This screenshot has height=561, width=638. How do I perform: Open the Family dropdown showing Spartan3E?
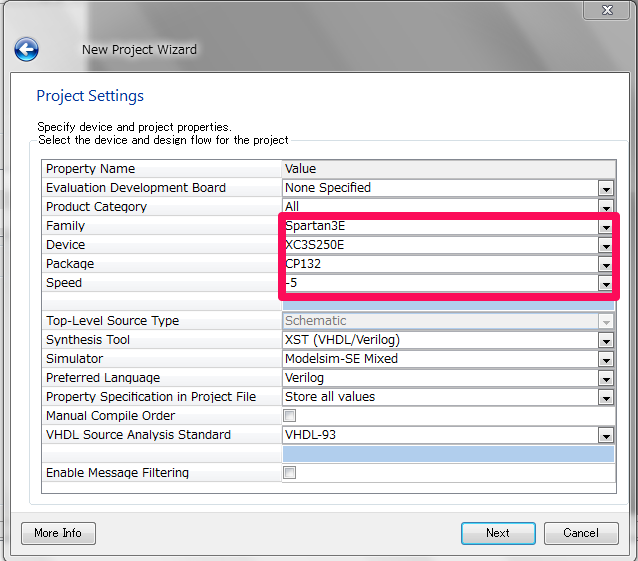click(x=605, y=226)
